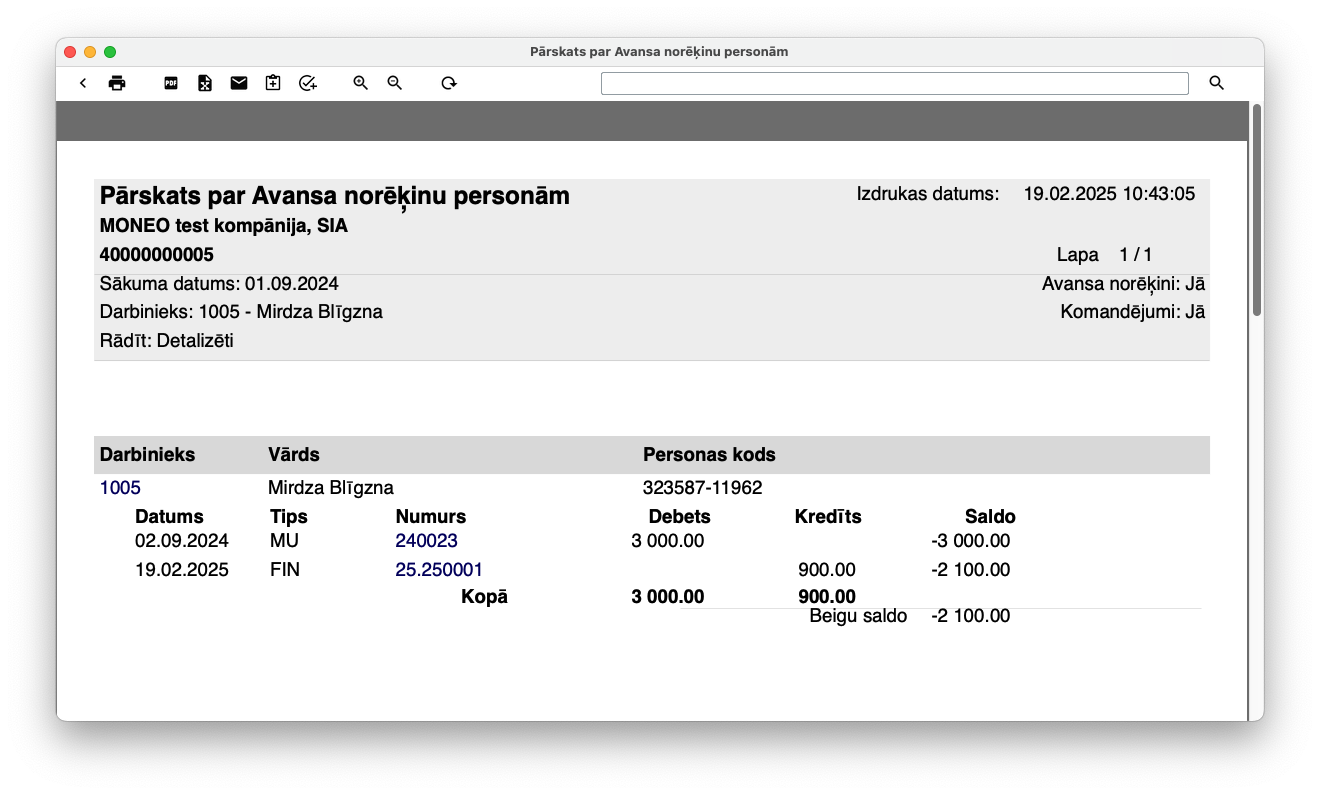Click MONEO test kompānija, SIA text
The height and width of the screenshot is (795, 1320).
[224, 226]
